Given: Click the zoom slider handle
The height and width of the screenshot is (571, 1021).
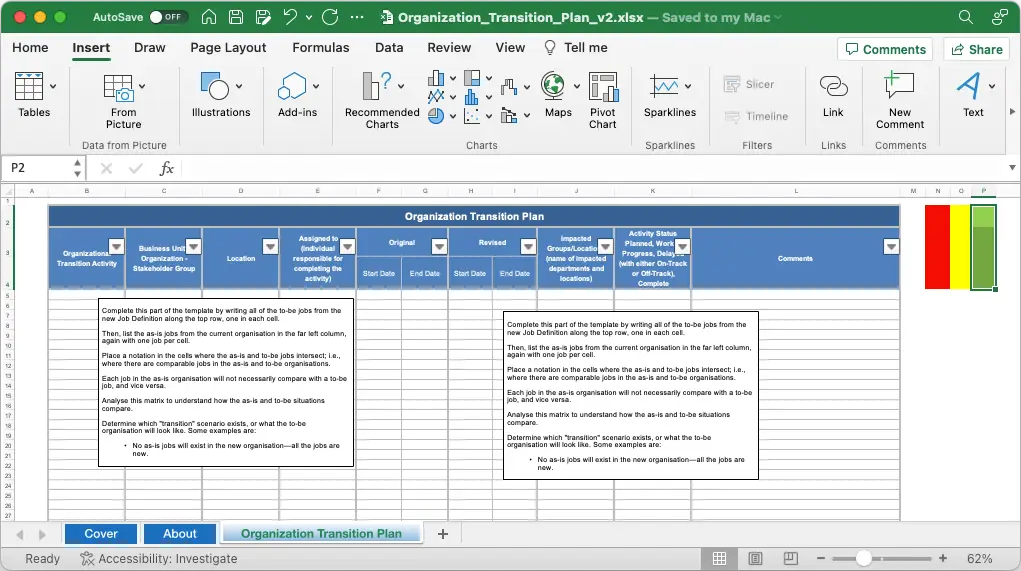Looking at the screenshot, I should click(863, 559).
